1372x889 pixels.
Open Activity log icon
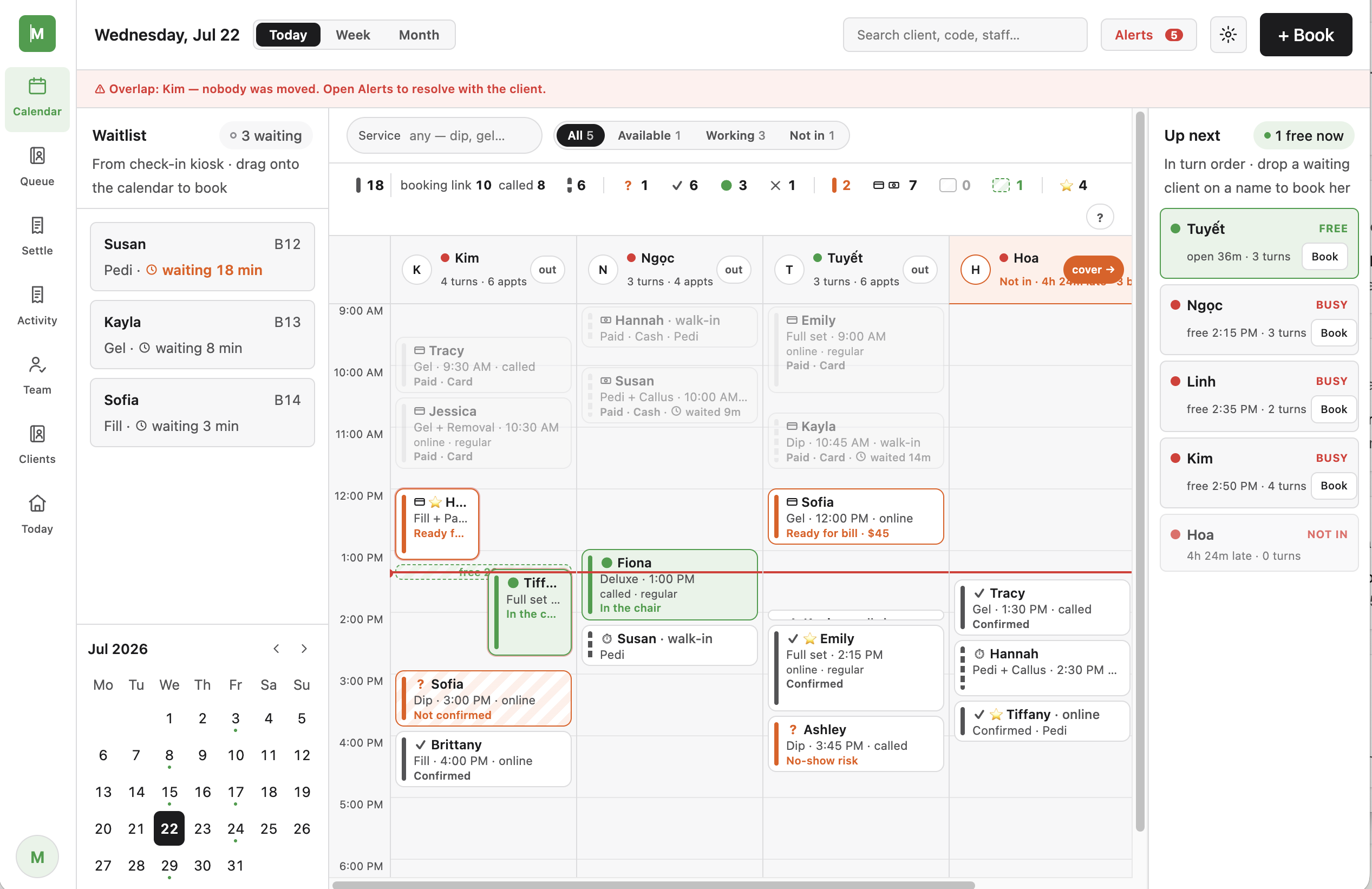[x=37, y=306]
